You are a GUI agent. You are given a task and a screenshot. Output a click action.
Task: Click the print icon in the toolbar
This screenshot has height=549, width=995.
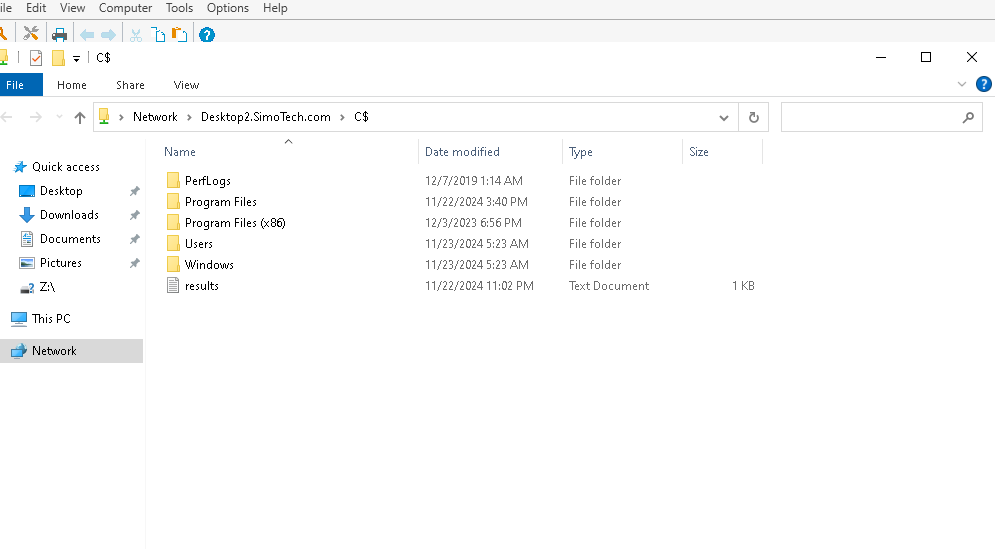coord(60,34)
